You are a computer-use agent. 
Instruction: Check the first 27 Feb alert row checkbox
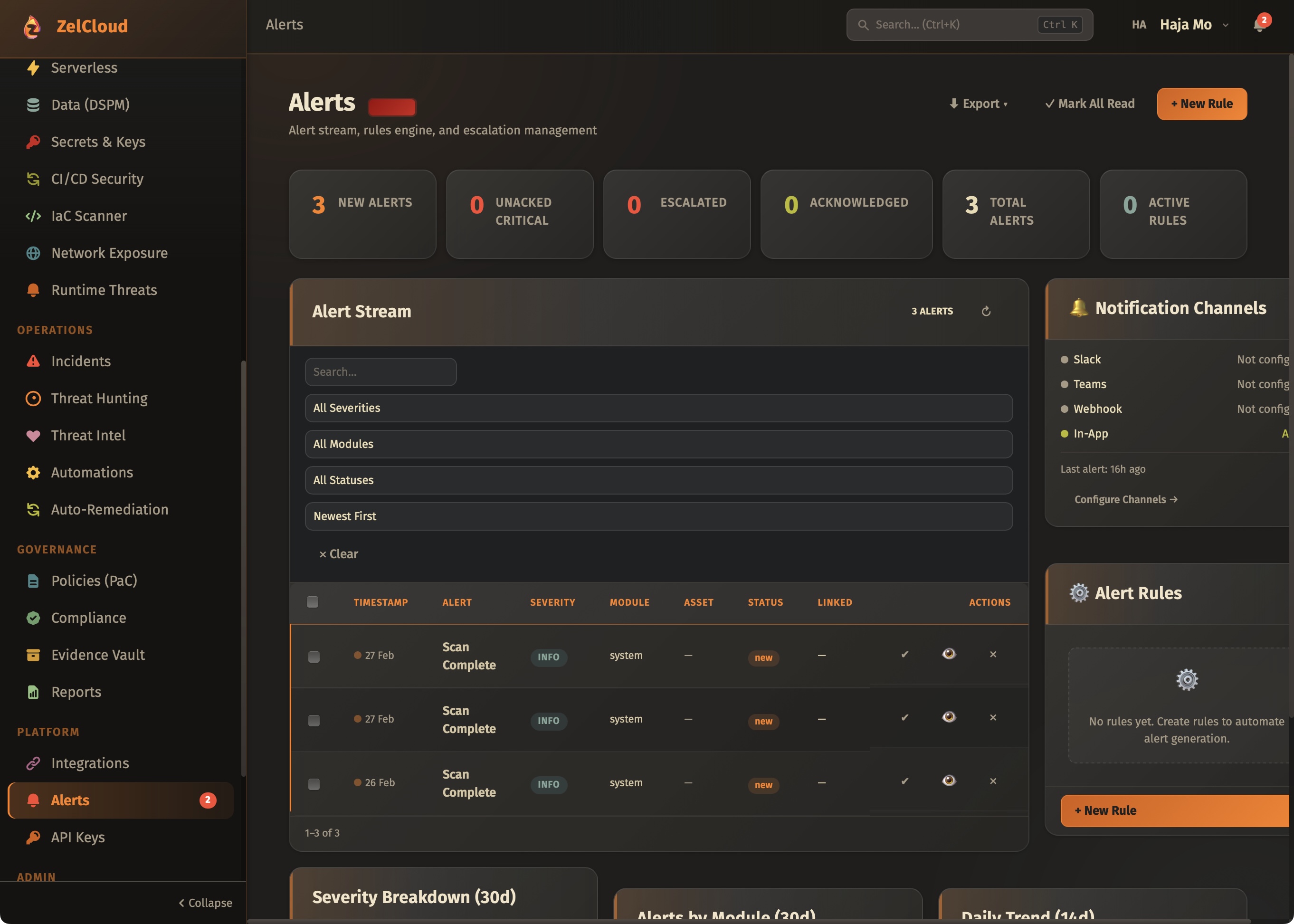click(314, 657)
